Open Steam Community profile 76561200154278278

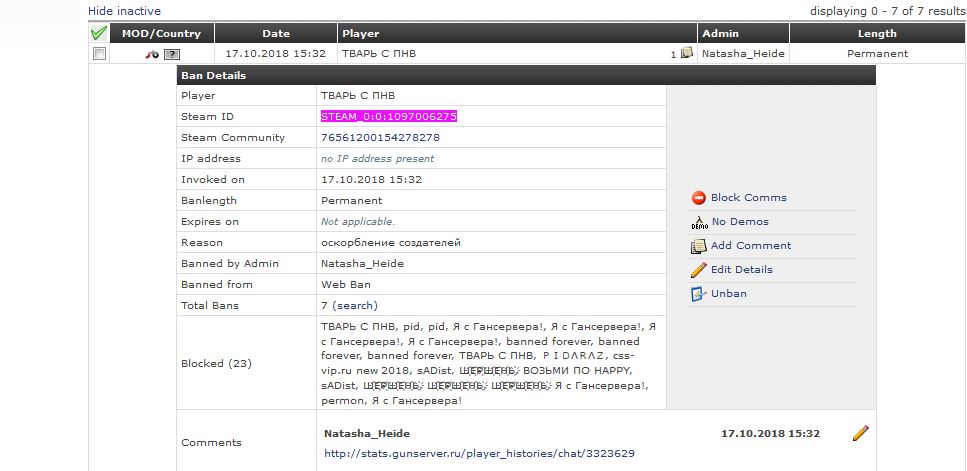point(380,138)
